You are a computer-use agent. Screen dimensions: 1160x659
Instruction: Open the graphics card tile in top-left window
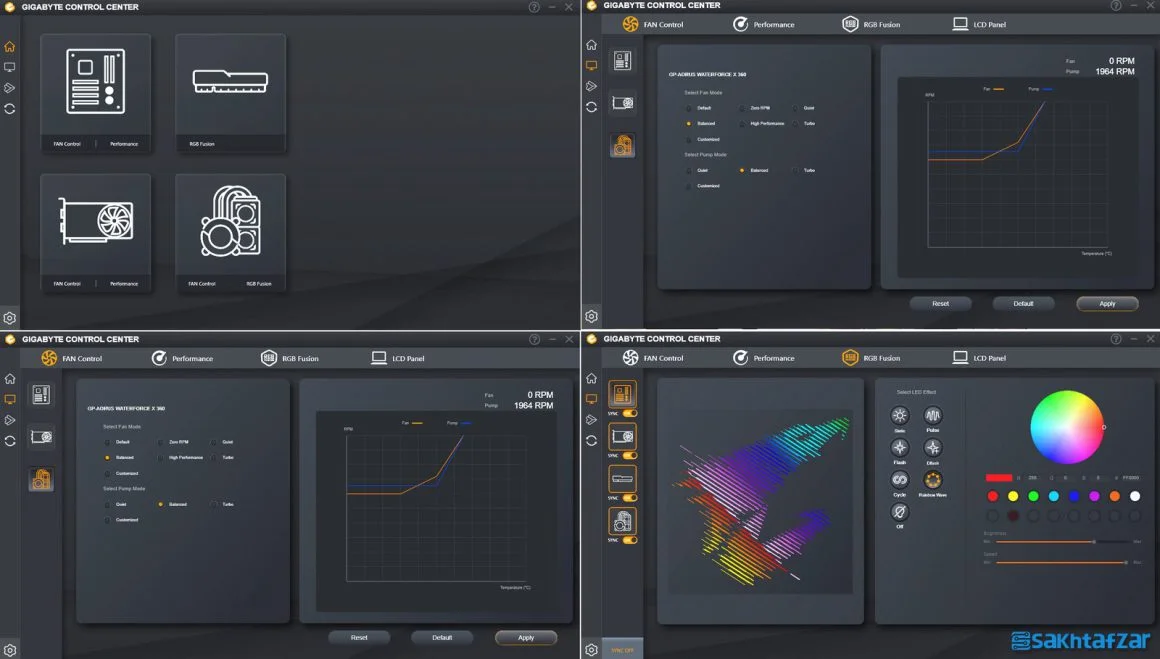pos(95,233)
